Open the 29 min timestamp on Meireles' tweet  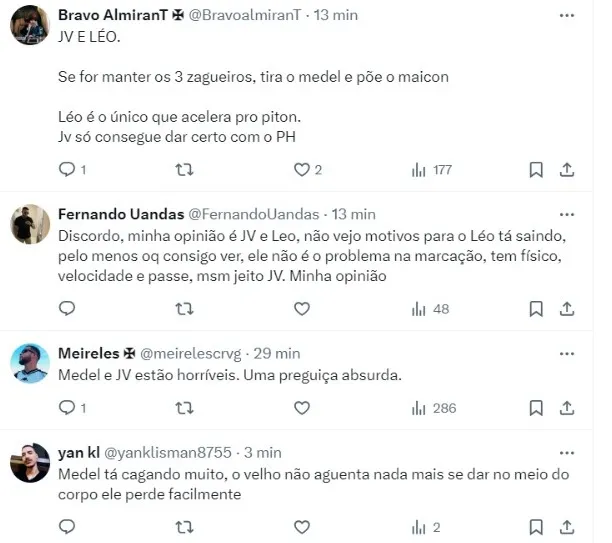(276, 353)
